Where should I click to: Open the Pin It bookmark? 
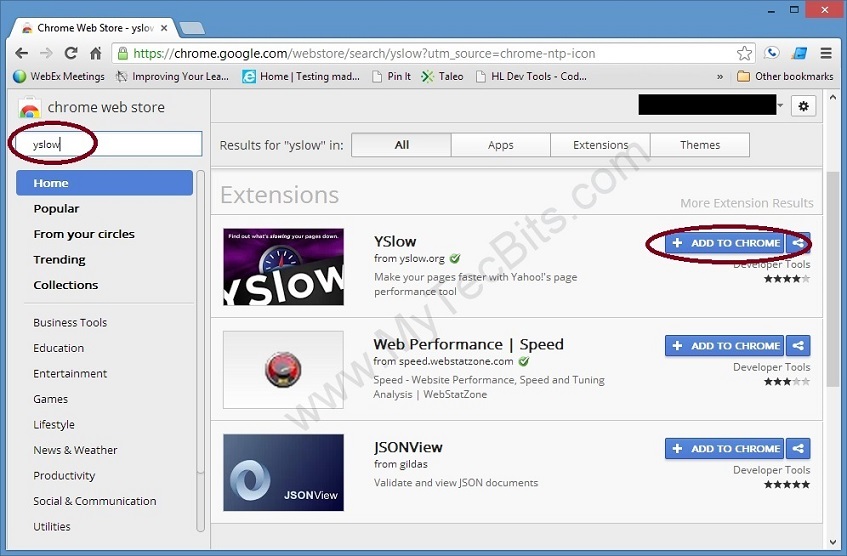[x=391, y=77]
